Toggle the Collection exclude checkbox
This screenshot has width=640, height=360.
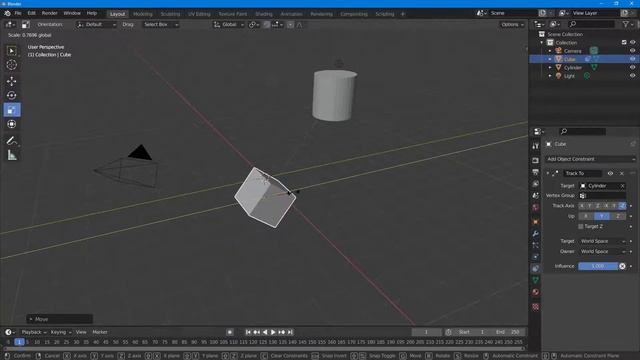[624, 42]
